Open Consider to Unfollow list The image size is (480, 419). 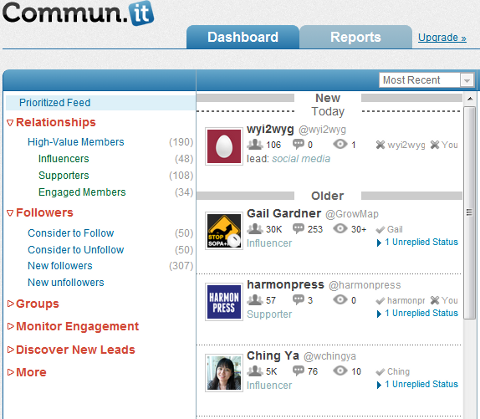pos(76,250)
